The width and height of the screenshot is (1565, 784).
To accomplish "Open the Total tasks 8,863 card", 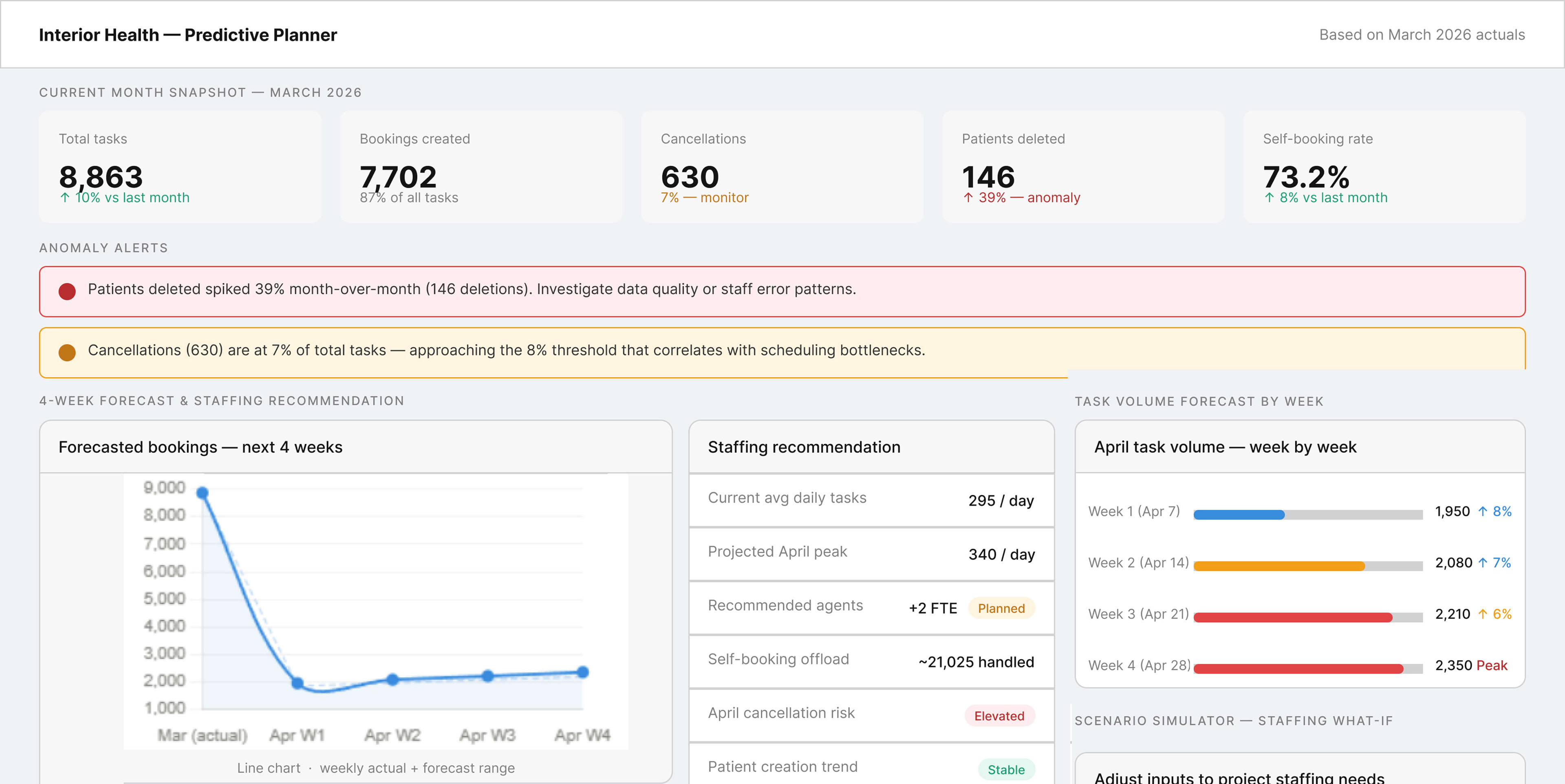I will coord(181,166).
